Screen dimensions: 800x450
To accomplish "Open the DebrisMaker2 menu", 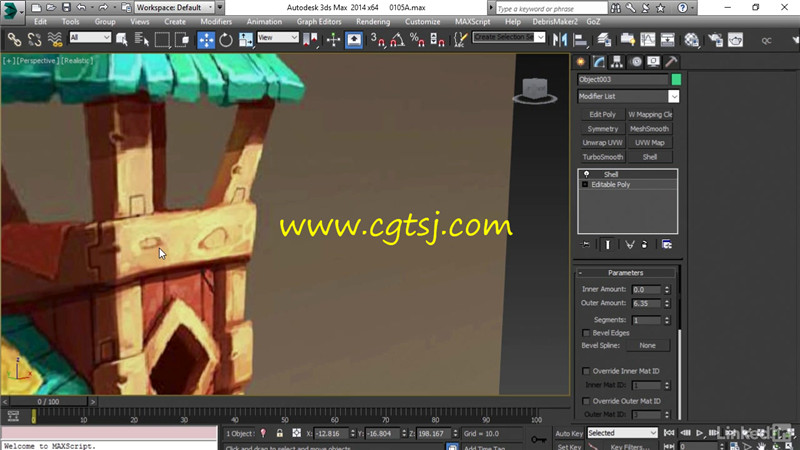I will click(555, 21).
